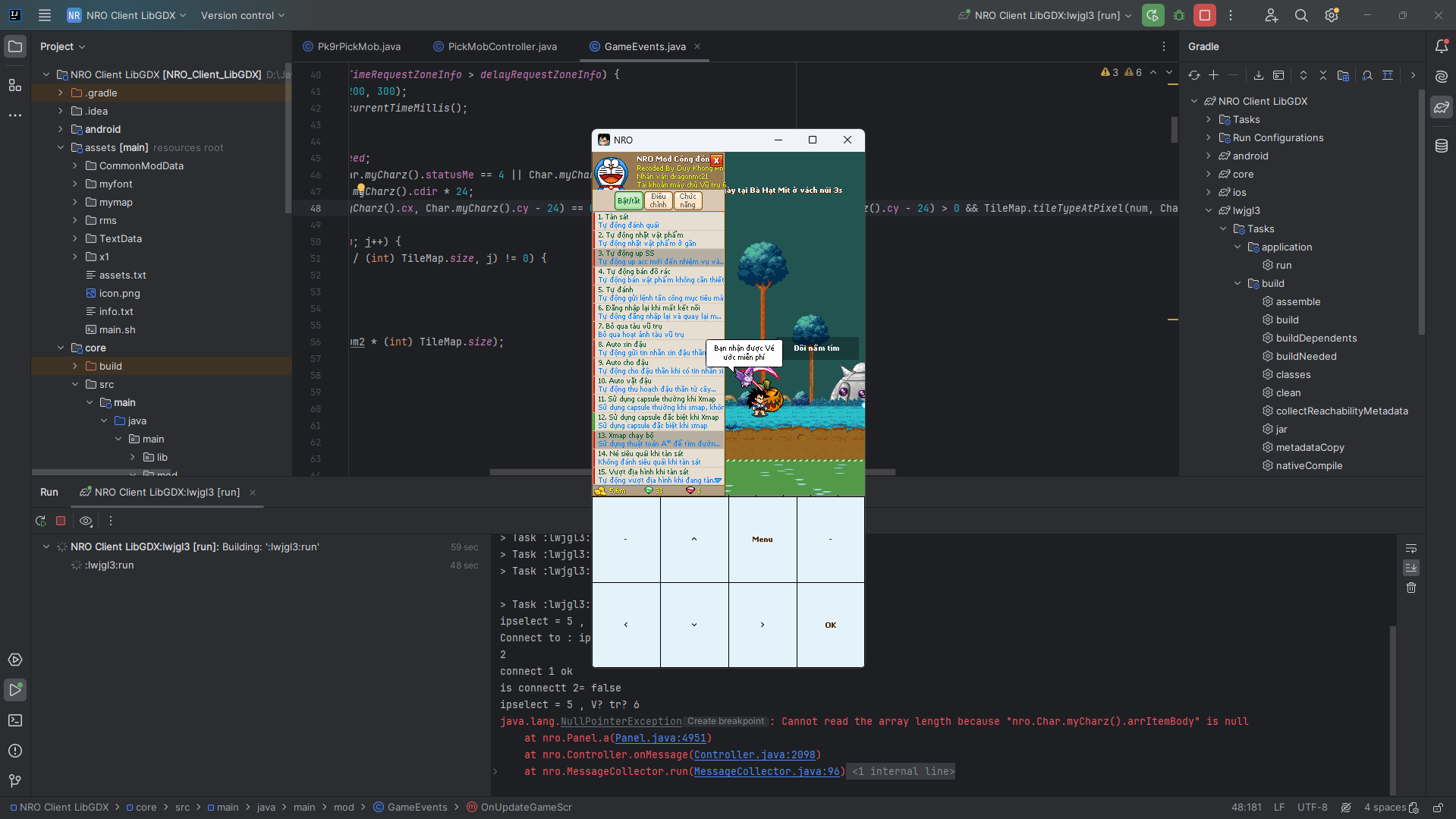Viewport: 1456px width, 819px height.
Task: Open the Điều chỉnh tab in NRO window
Action: click(x=658, y=201)
